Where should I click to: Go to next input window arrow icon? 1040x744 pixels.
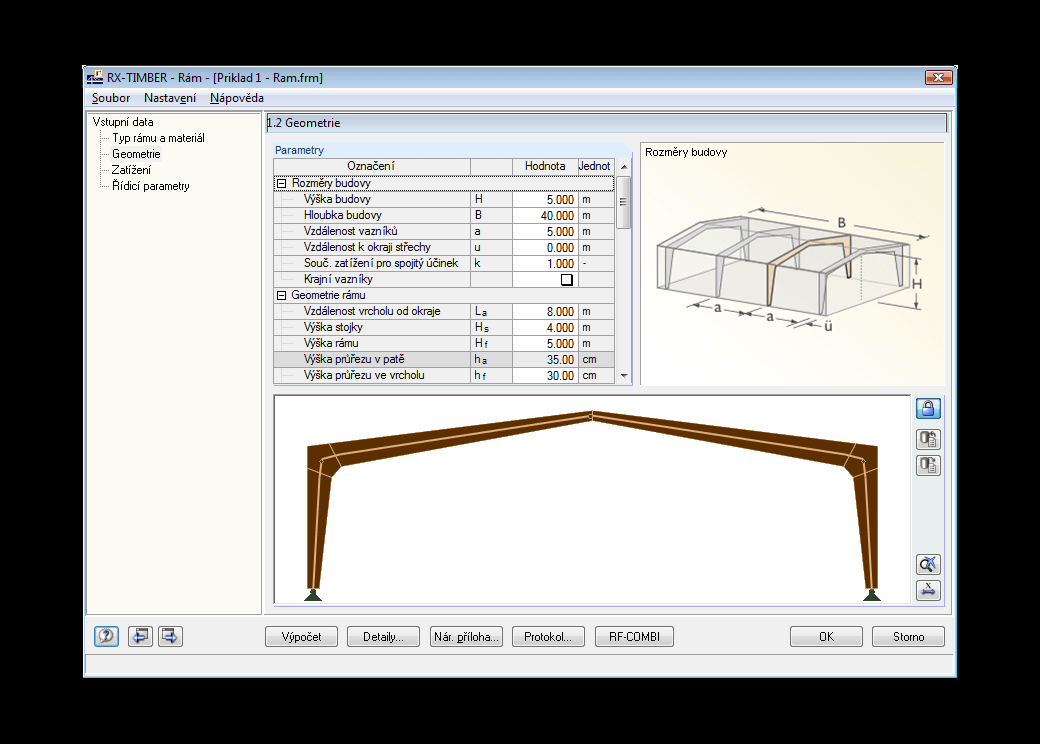tap(170, 637)
